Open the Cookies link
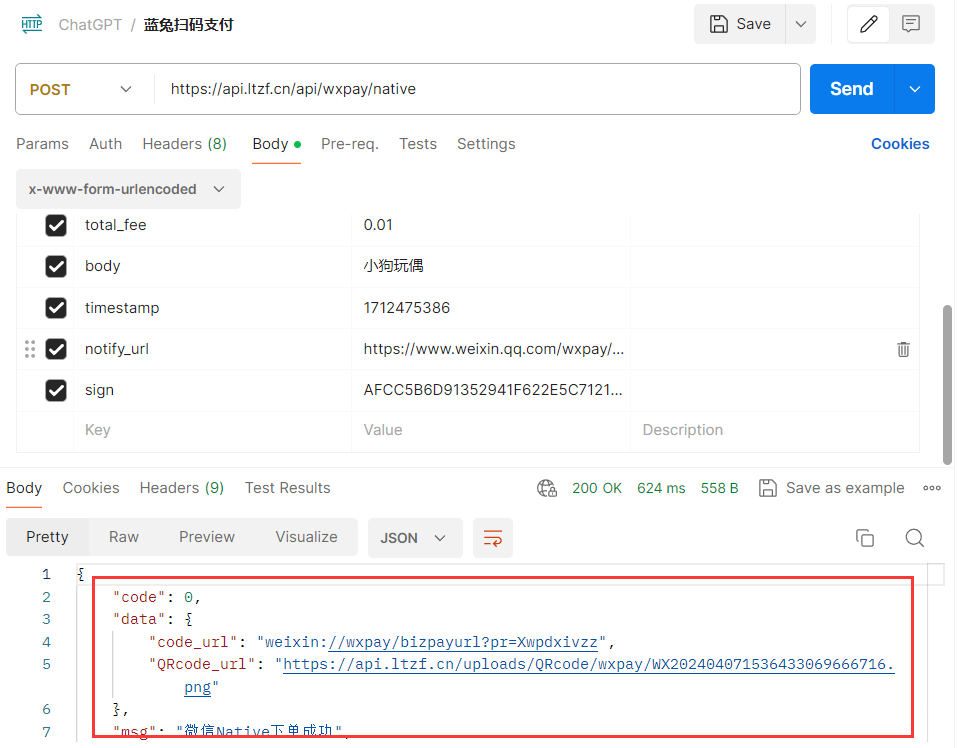Screen dimensions: 959x748 tap(900, 144)
